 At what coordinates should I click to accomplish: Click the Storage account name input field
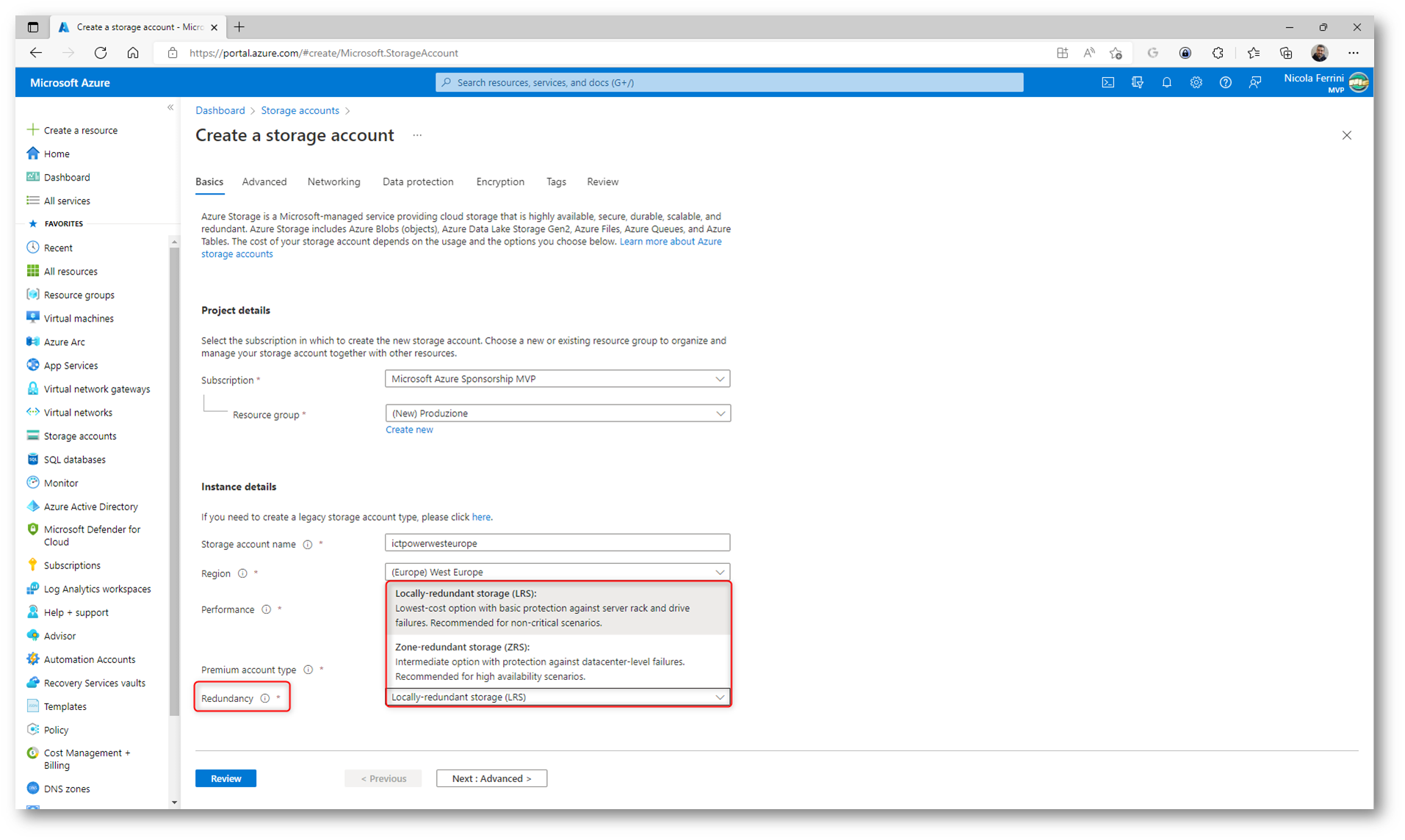coord(557,543)
